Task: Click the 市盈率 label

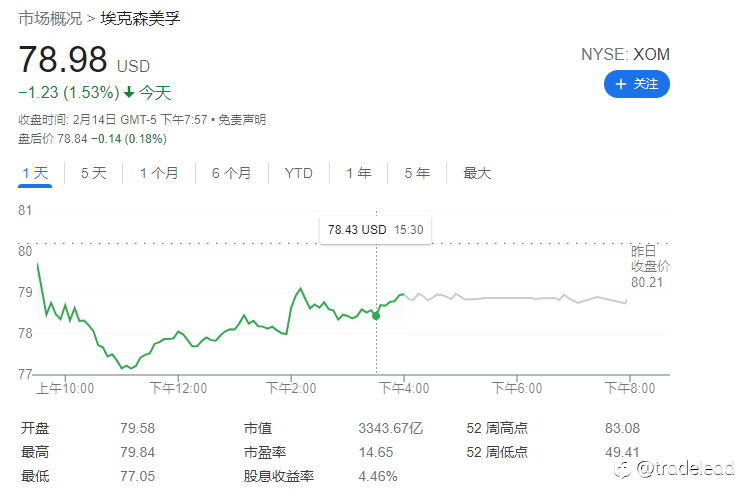Action: pos(265,452)
